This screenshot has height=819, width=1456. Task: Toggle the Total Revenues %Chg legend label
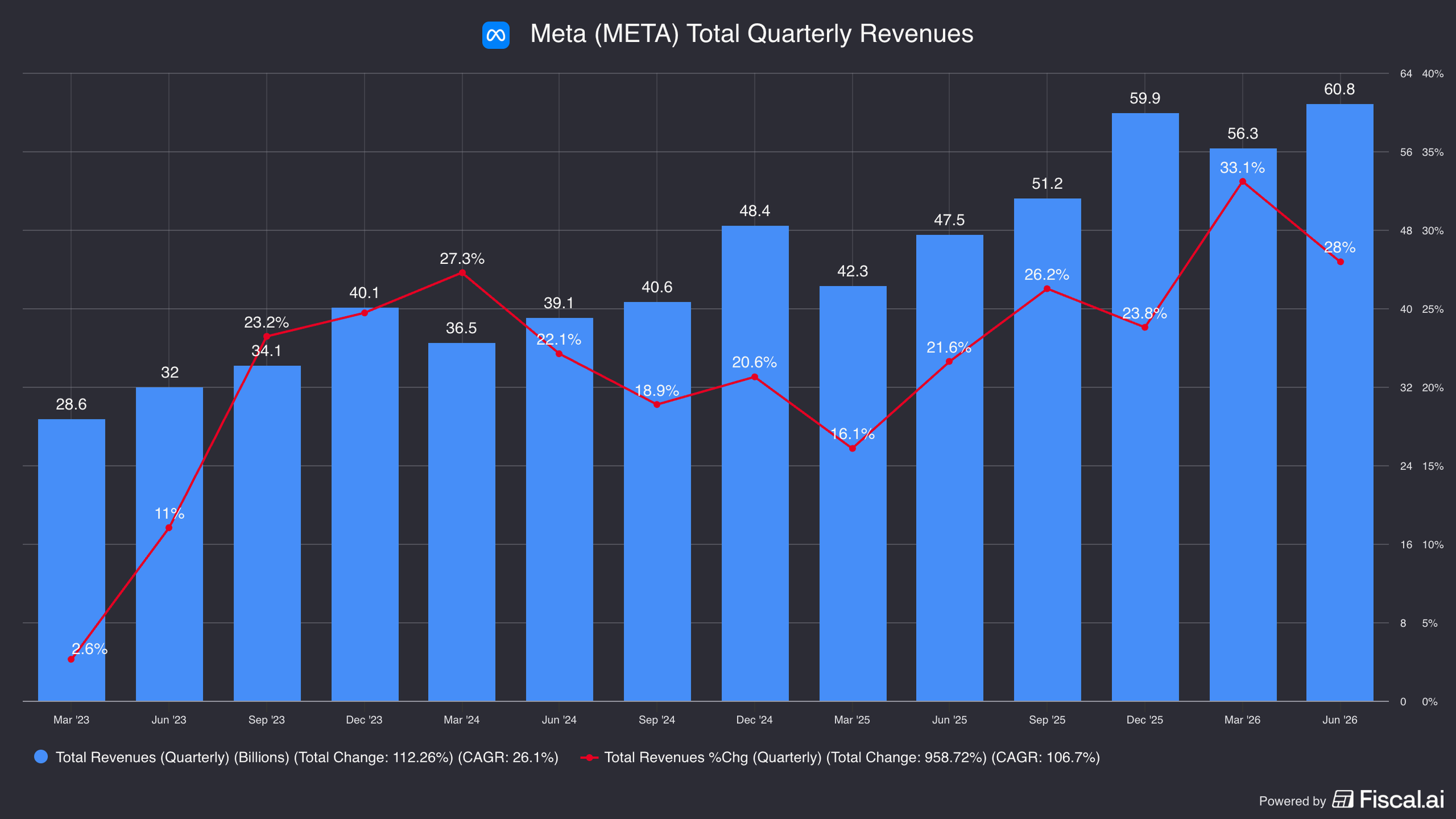click(852, 757)
